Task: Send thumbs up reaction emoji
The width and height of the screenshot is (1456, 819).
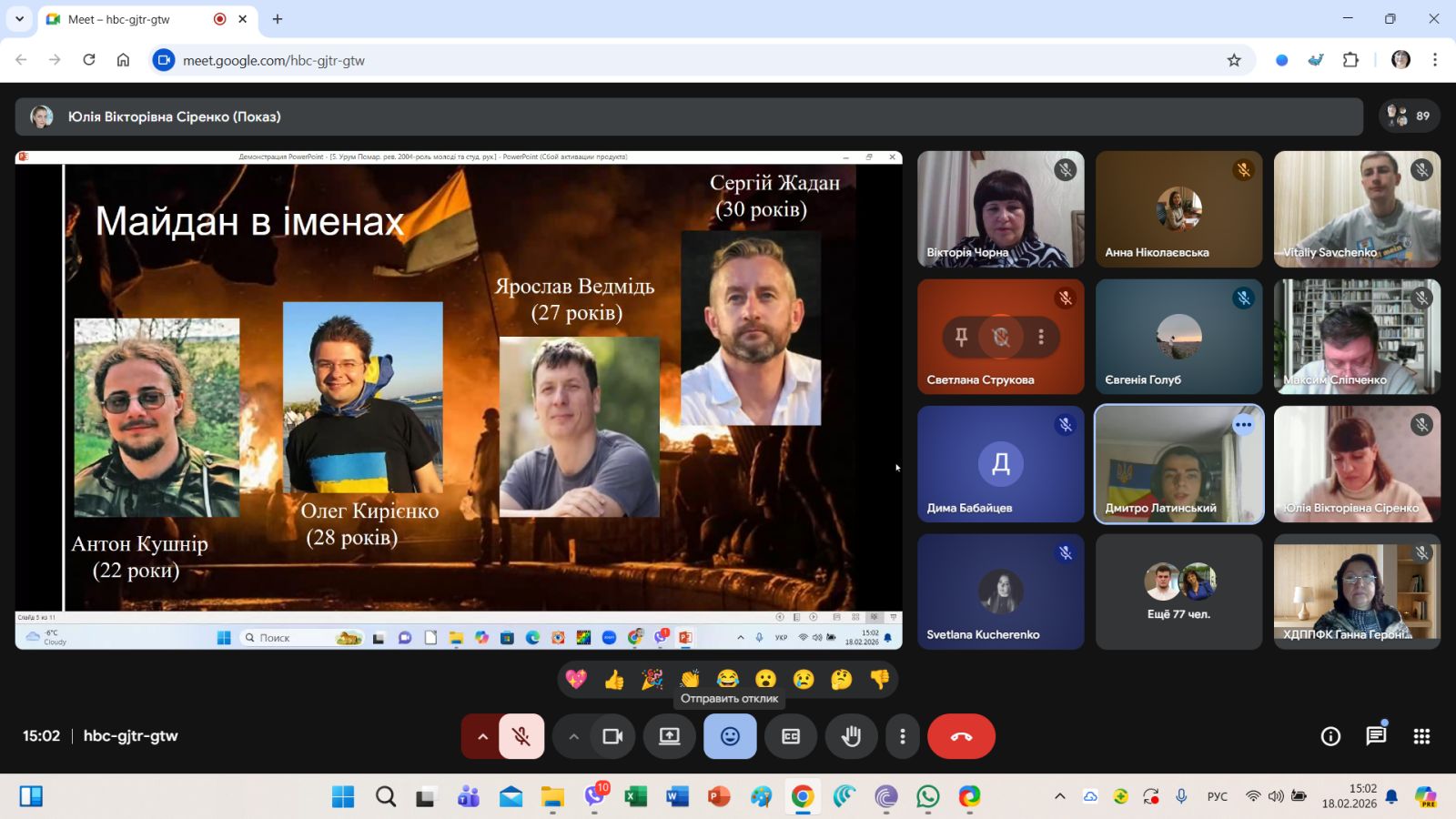Action: coord(614,679)
